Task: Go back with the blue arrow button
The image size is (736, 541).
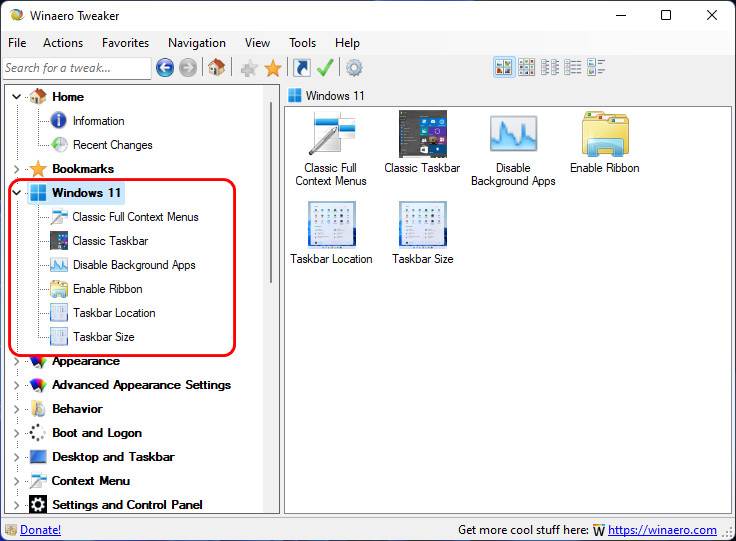Action: pyautogui.click(x=165, y=68)
